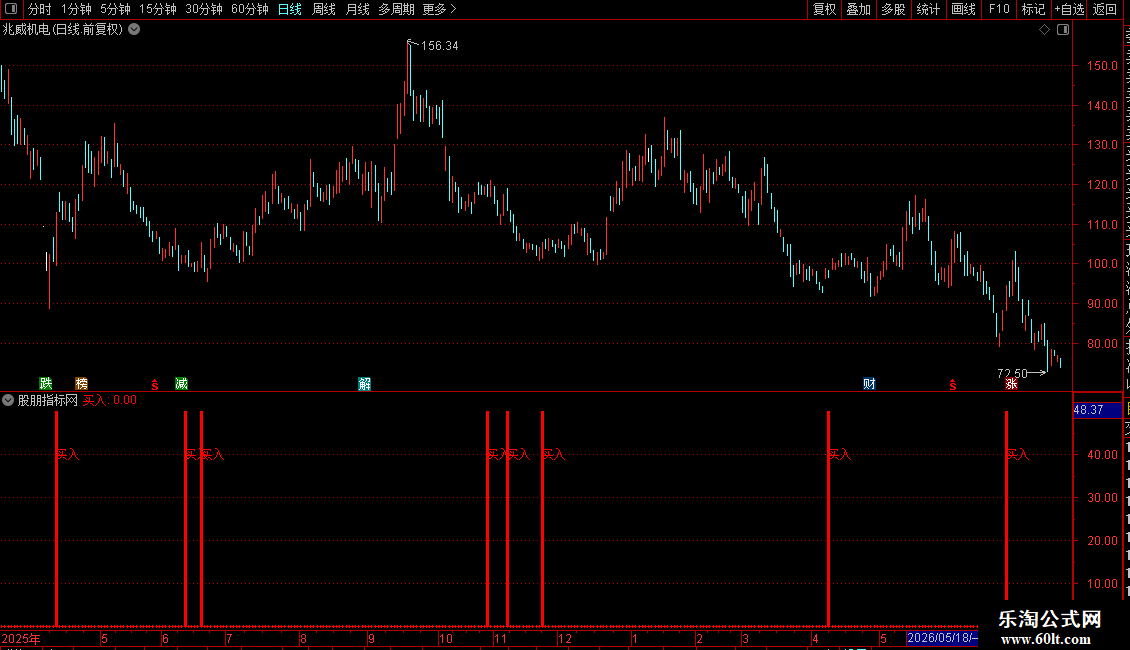
Task: Add stock via +自选 button
Action: tap(1069, 9)
